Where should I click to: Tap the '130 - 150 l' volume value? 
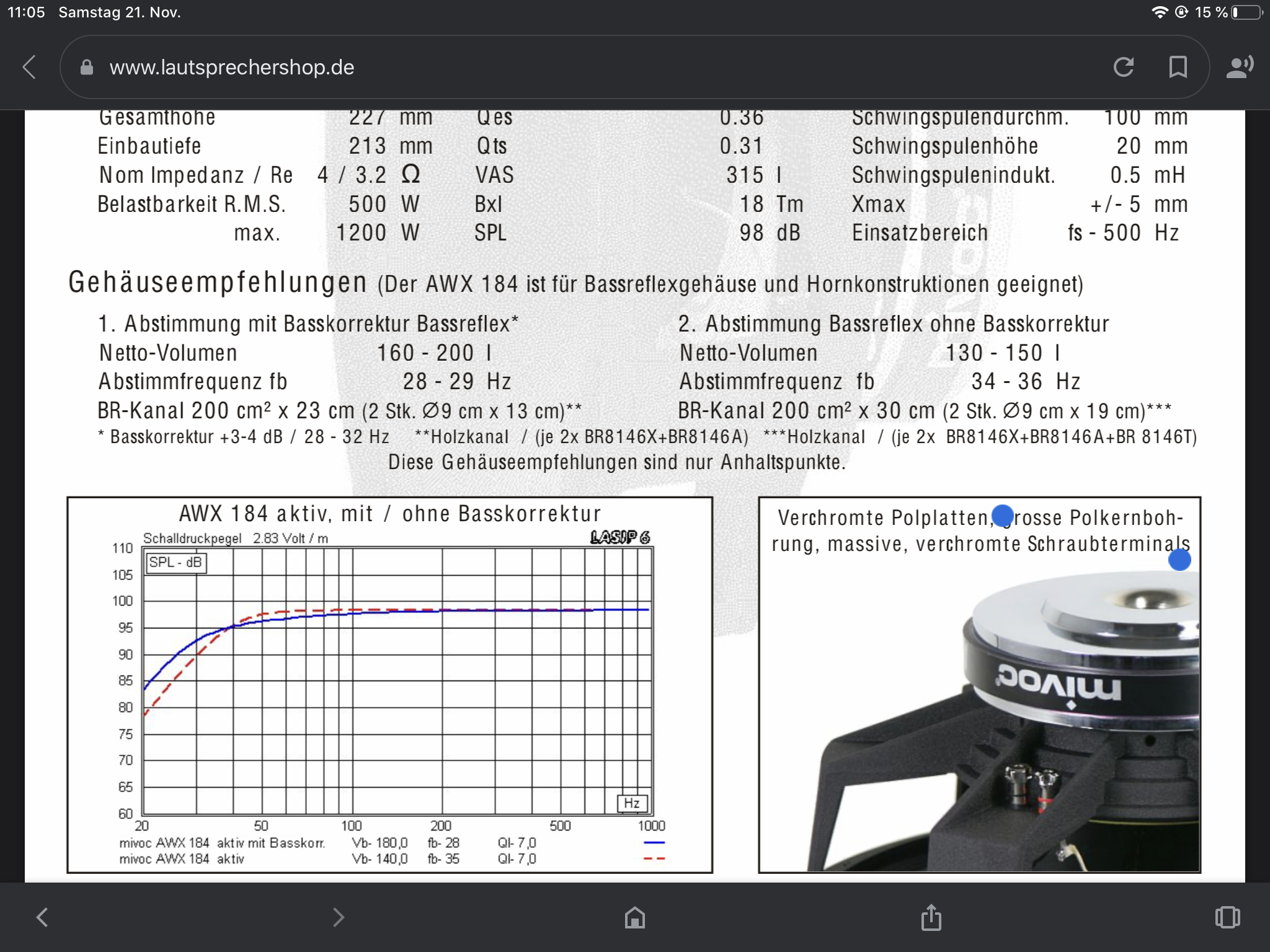[1003, 353]
